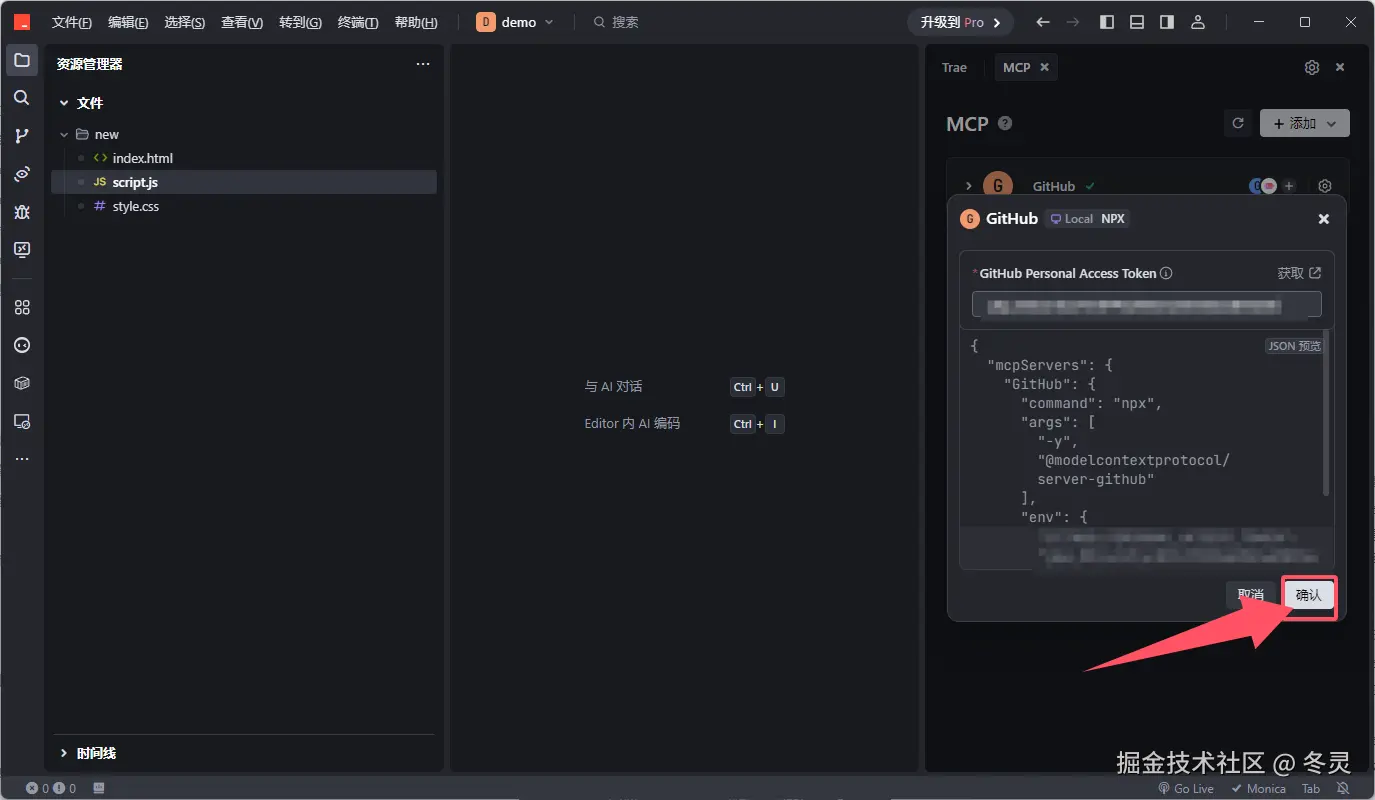Close the AI side panel
The height and width of the screenshot is (800, 1375).
[1340, 67]
